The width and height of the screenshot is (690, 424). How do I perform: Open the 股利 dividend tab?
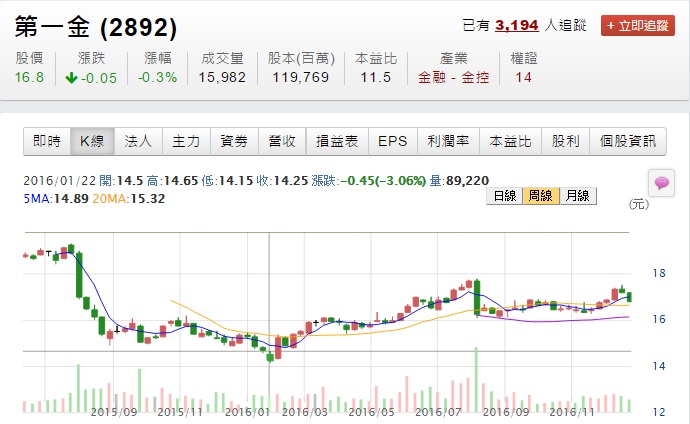tap(564, 142)
